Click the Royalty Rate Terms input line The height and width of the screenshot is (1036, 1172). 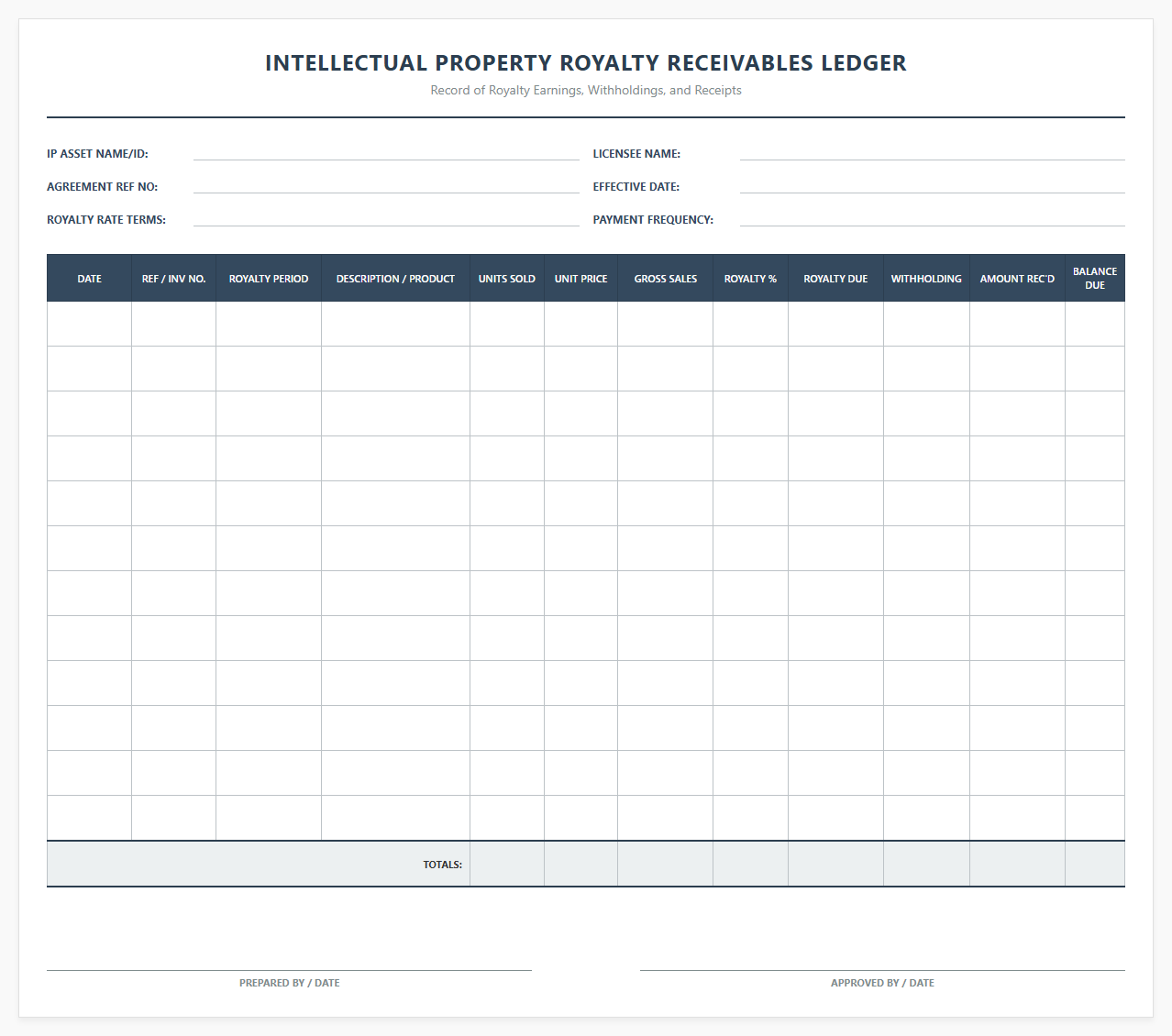(x=386, y=219)
